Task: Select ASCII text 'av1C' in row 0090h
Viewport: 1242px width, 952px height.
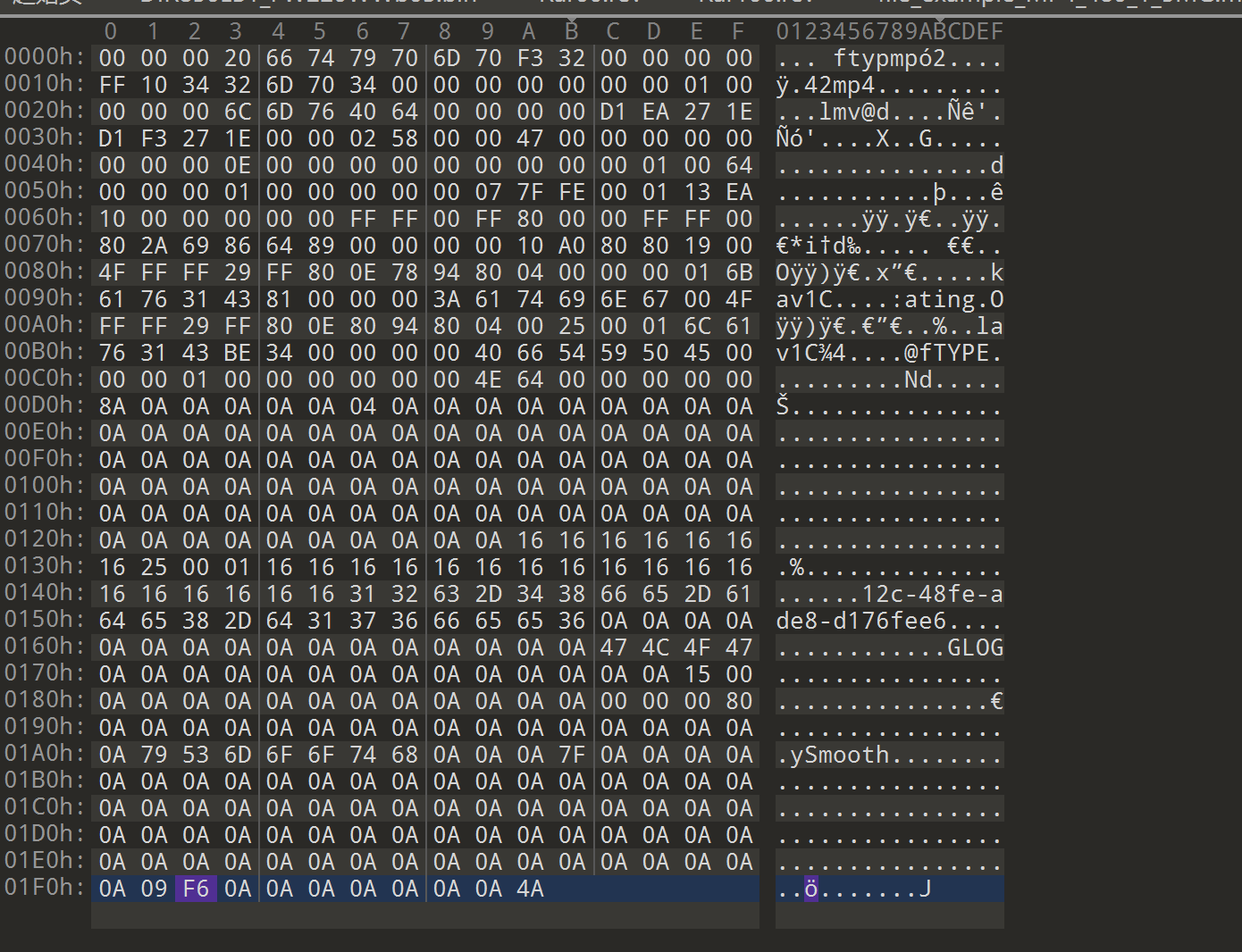Action: click(804, 299)
